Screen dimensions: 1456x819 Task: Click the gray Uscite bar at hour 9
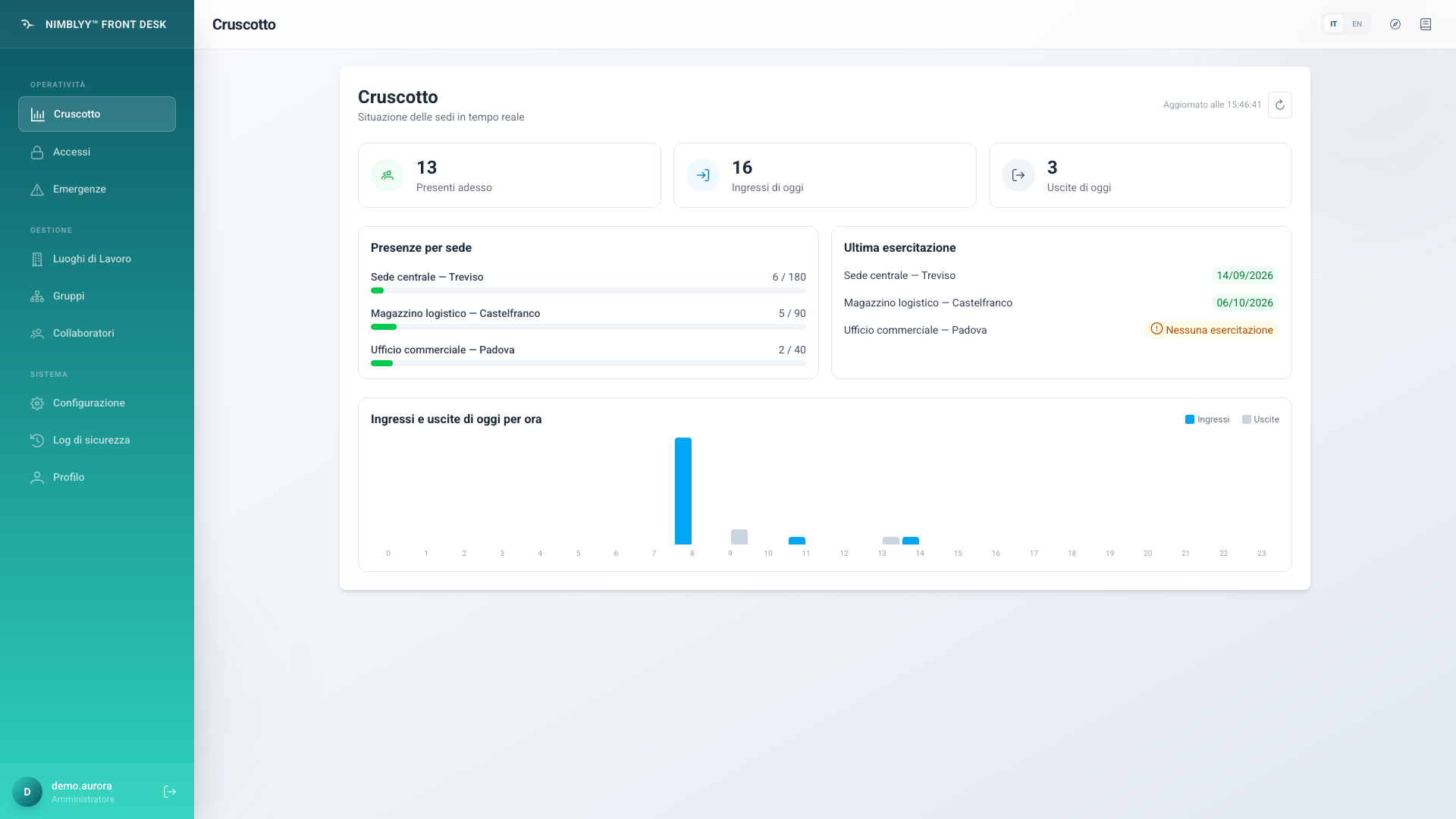[x=739, y=537]
